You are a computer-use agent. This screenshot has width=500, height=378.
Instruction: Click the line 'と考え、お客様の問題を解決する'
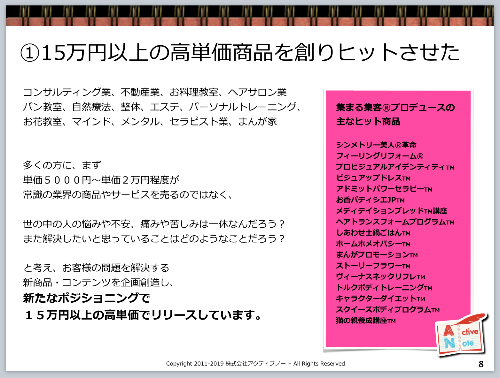[x=96, y=268]
